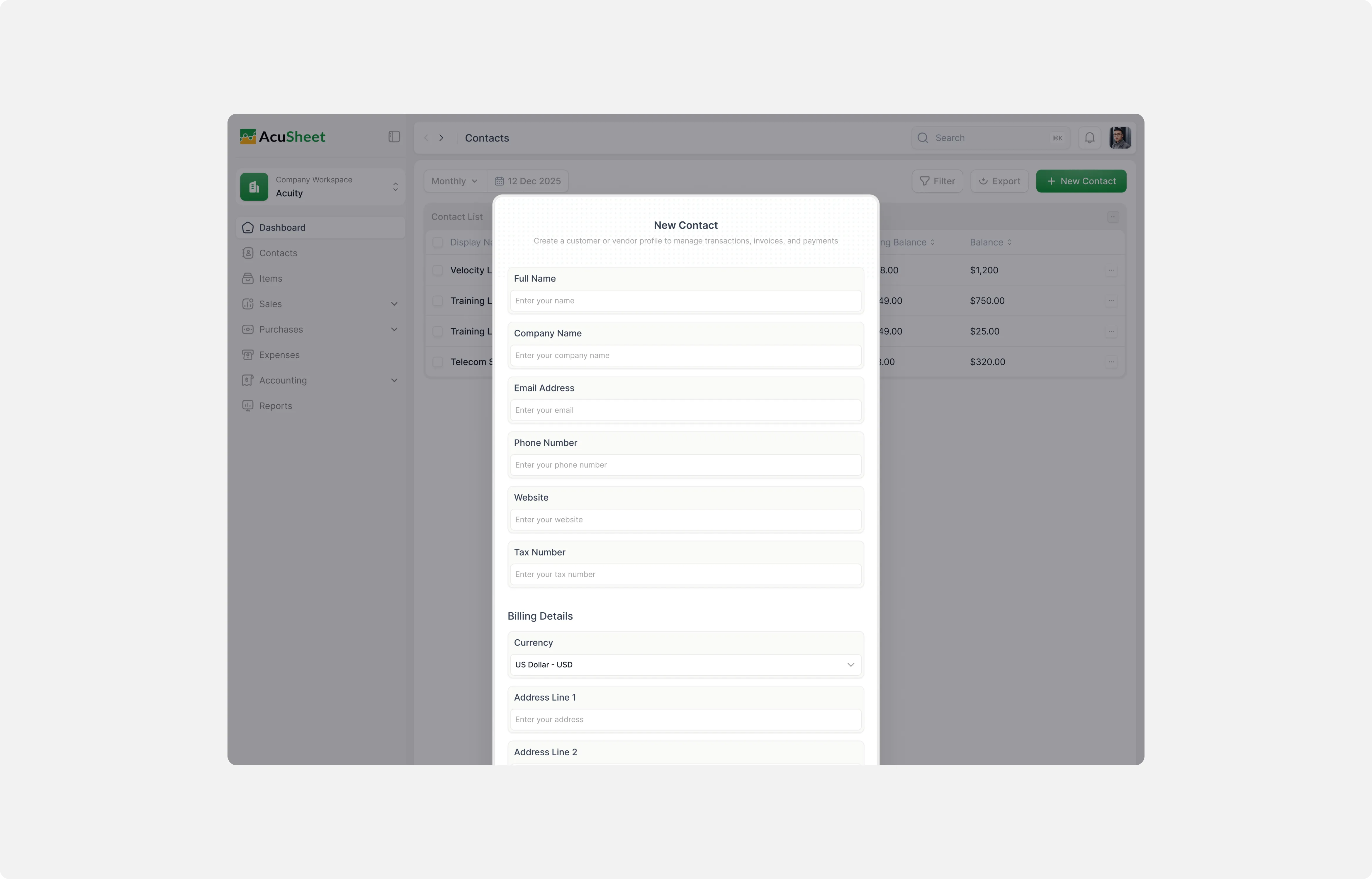The height and width of the screenshot is (879, 1372).
Task: Click the Export button
Action: [999, 181]
